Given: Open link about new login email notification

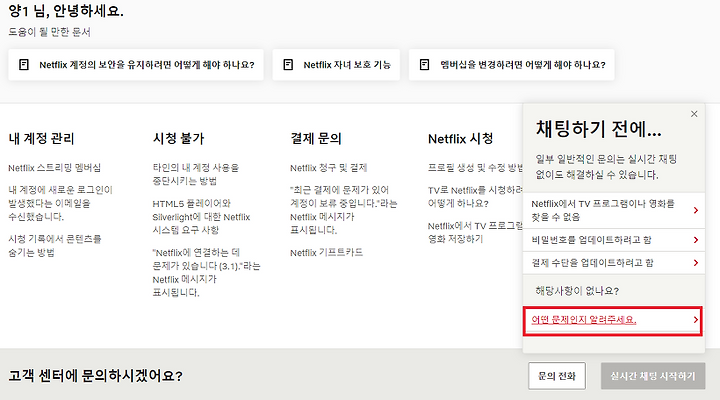Looking at the screenshot, I should tap(60, 203).
